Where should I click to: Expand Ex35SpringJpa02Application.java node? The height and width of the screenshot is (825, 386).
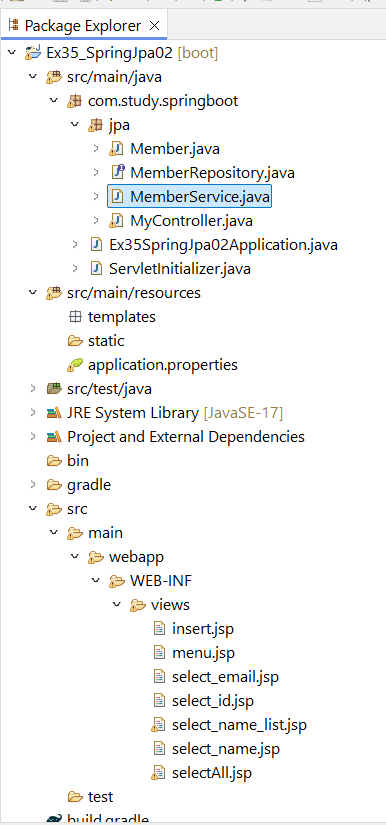coord(75,244)
